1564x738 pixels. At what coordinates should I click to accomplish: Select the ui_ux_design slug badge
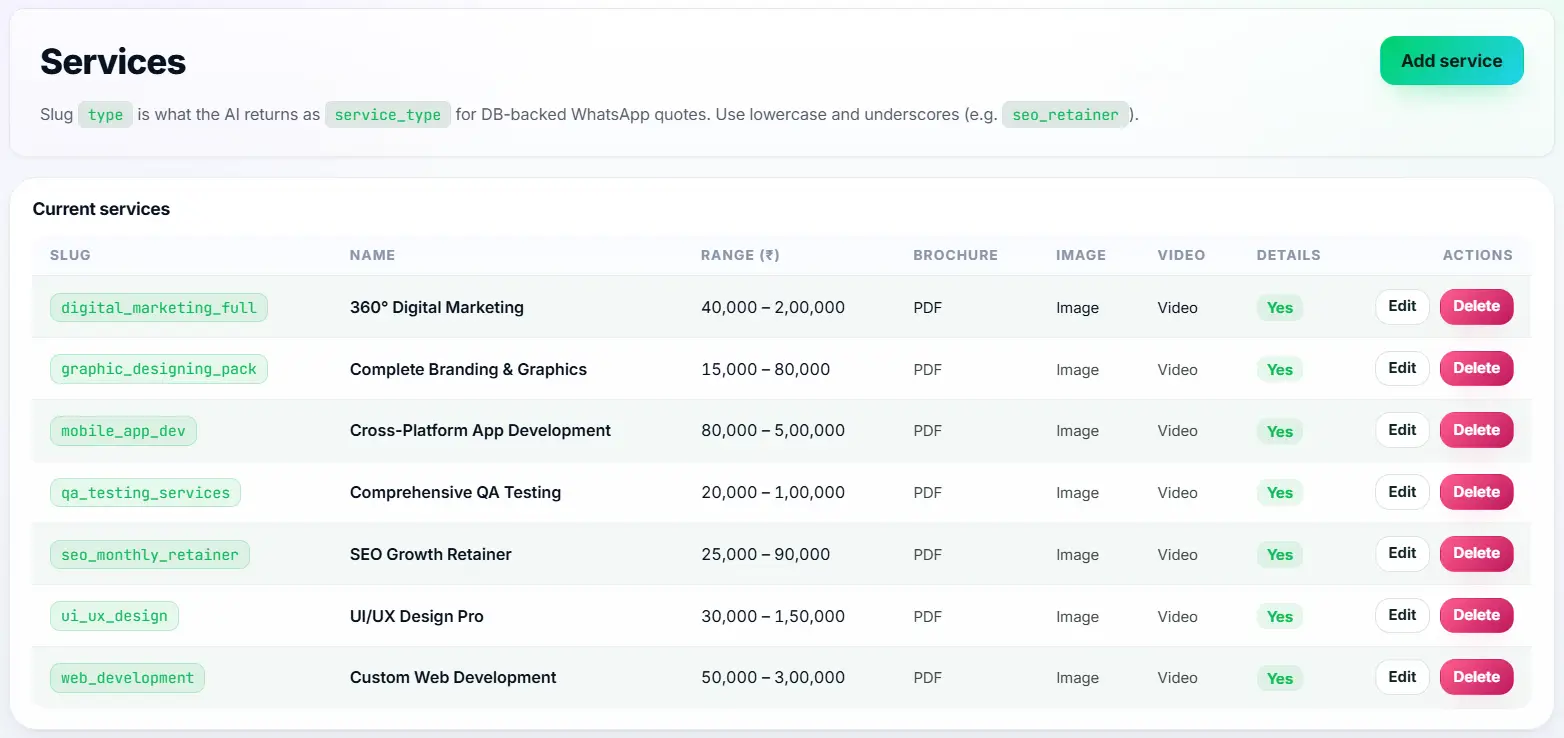click(114, 616)
